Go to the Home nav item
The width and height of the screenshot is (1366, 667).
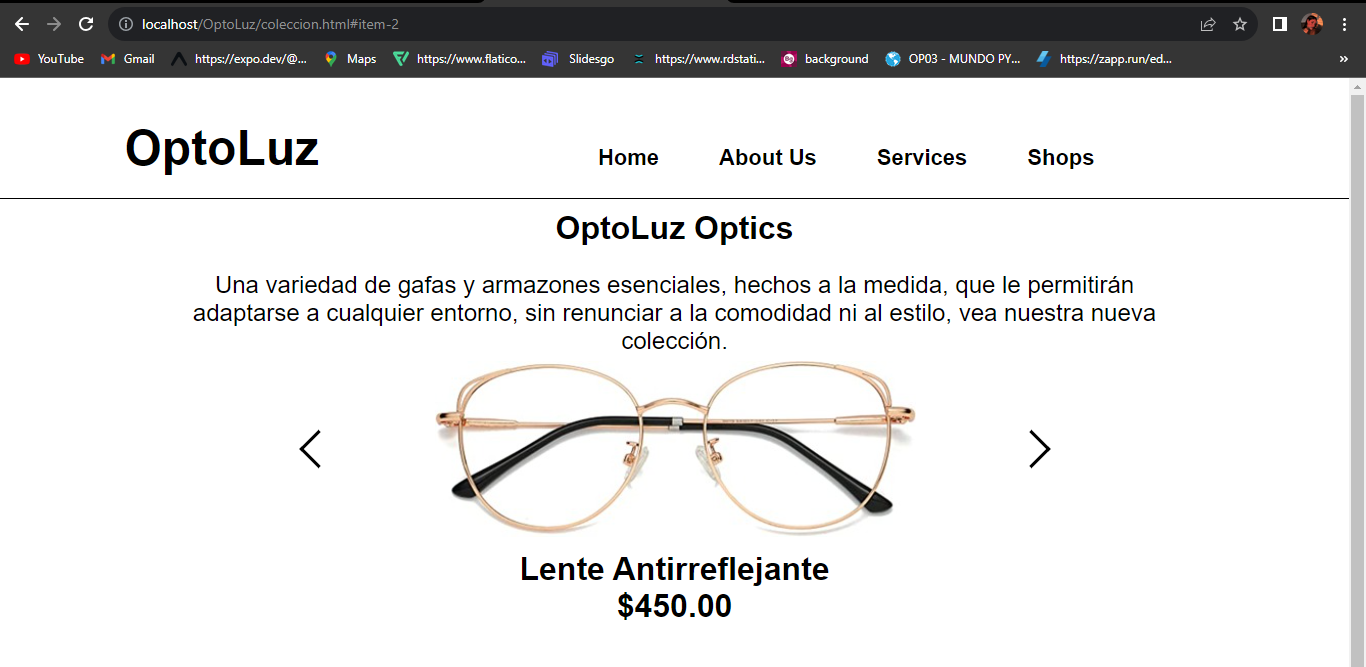pyautogui.click(x=628, y=158)
